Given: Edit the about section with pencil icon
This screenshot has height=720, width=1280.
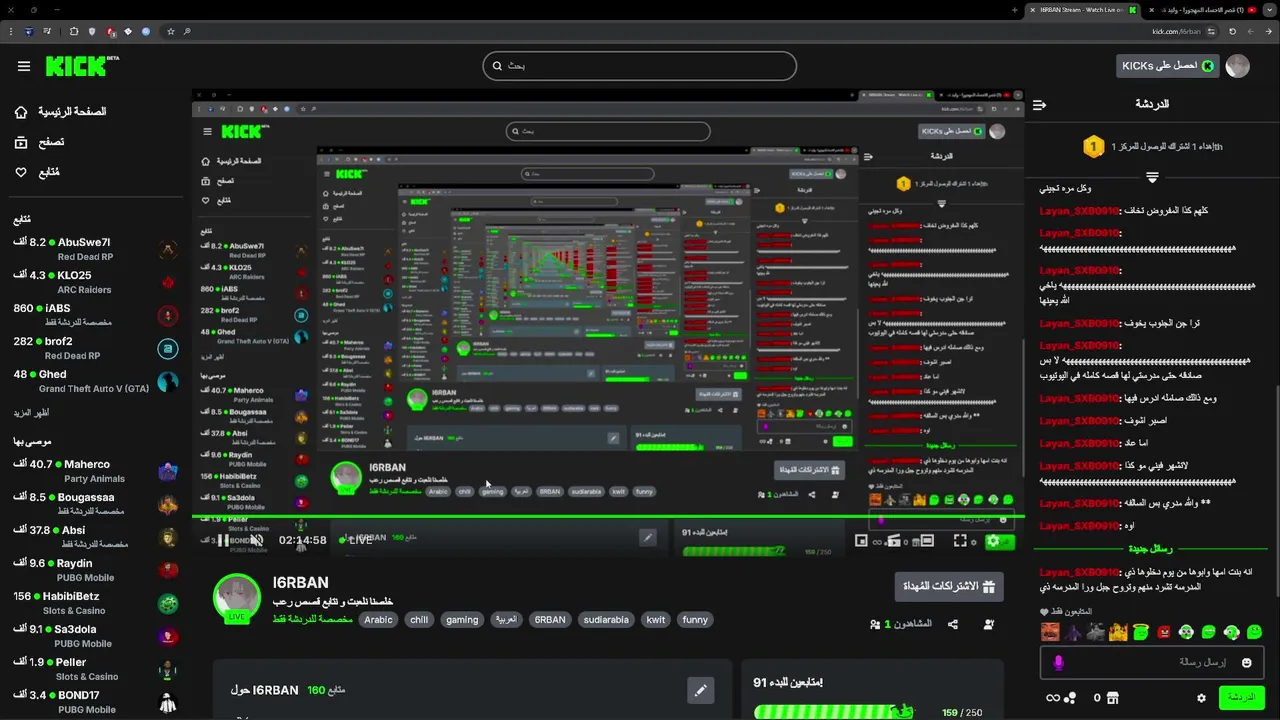Looking at the screenshot, I should [701, 690].
